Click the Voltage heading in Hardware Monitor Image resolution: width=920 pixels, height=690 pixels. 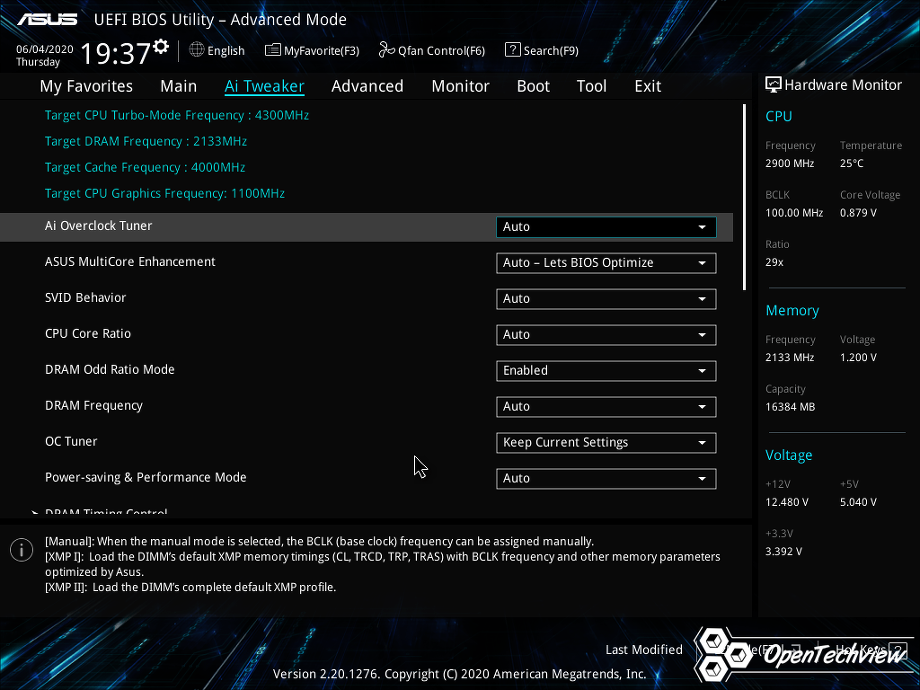(x=789, y=455)
